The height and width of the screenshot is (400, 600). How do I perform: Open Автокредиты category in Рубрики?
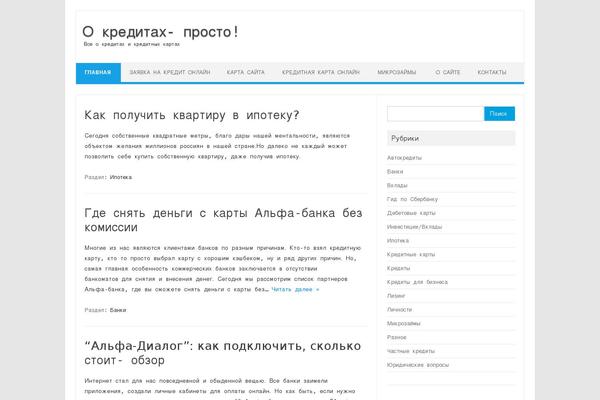(404, 158)
